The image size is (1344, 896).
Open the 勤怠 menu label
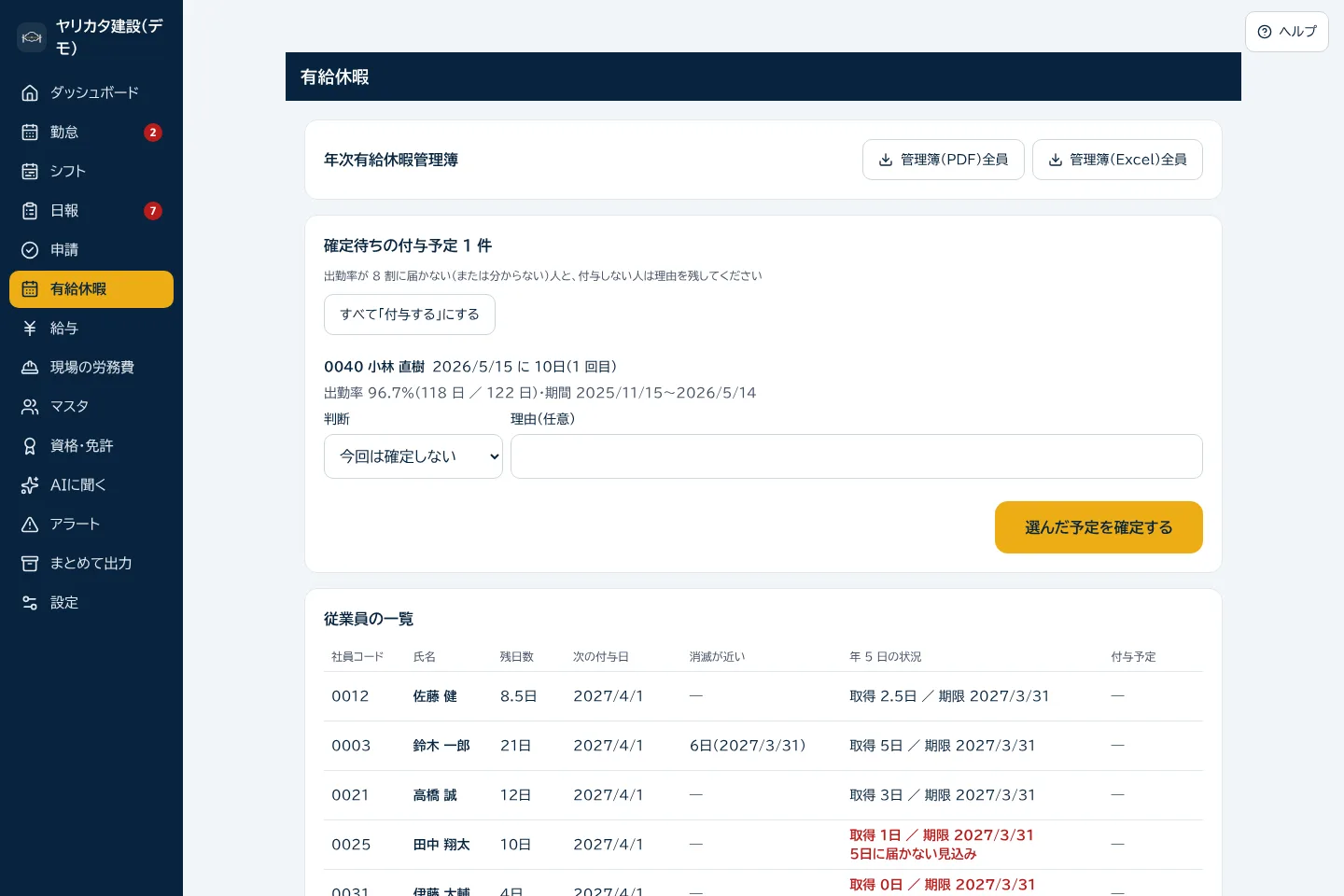tap(64, 132)
